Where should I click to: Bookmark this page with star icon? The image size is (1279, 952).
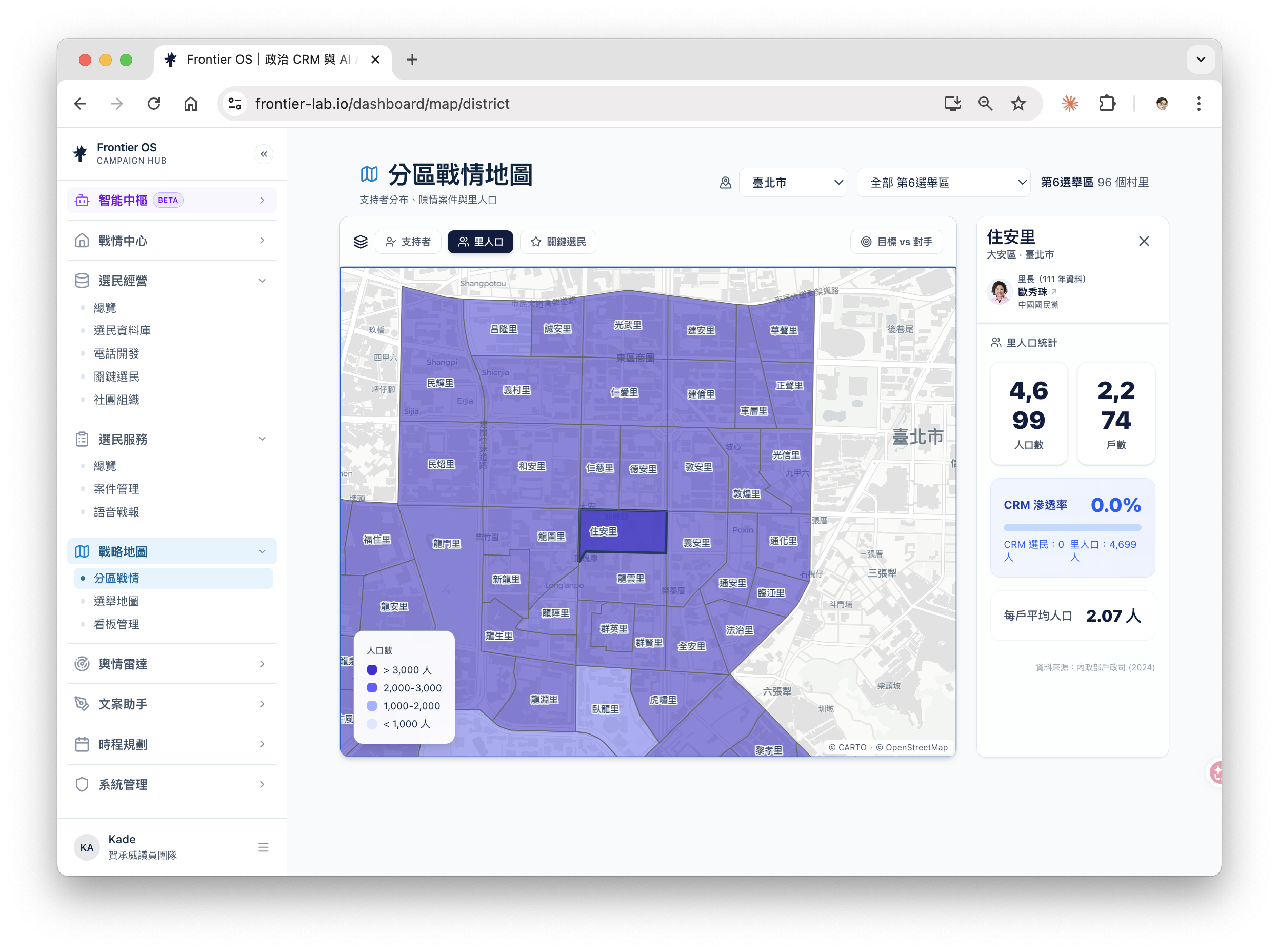pos(1018,104)
